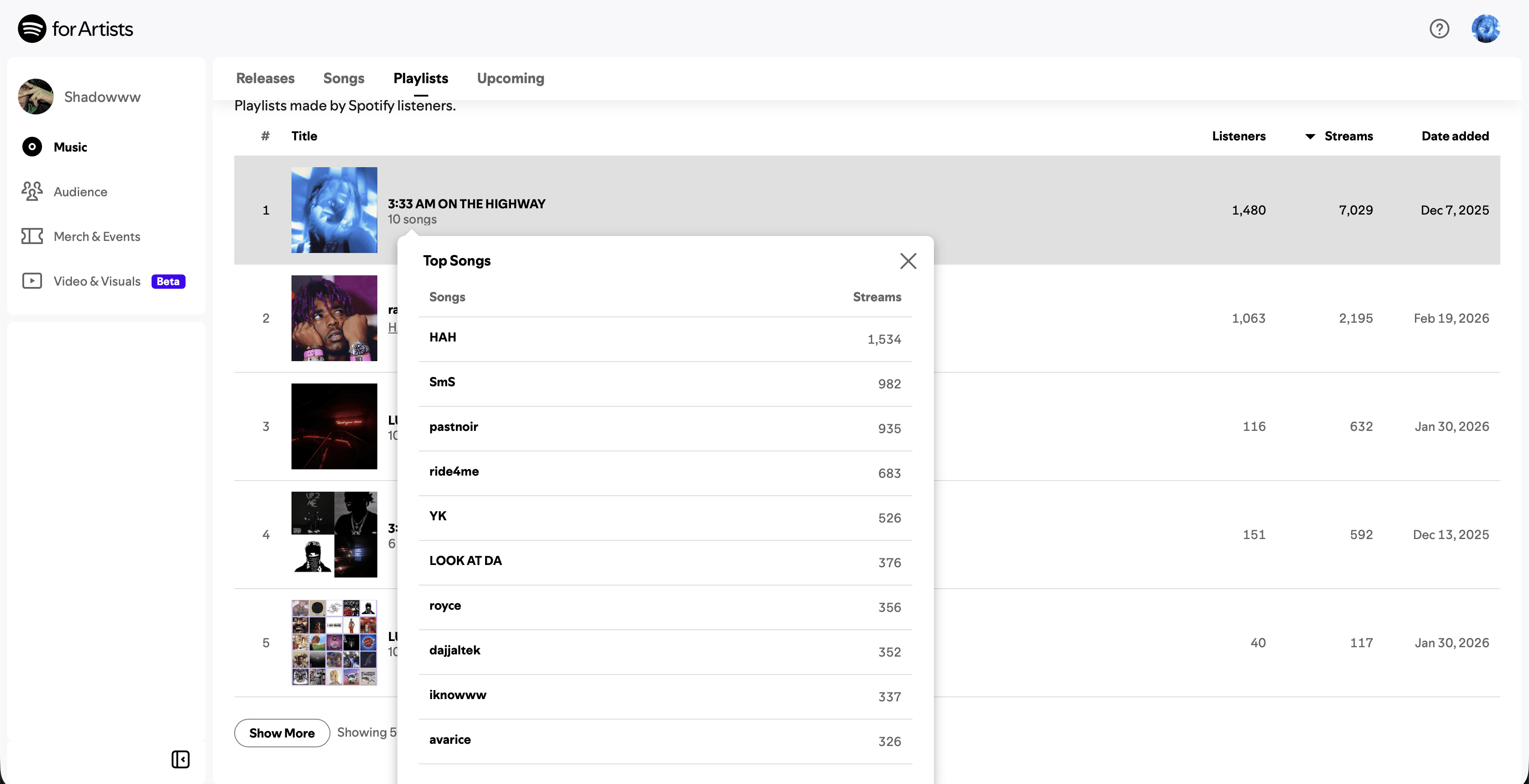1529x784 pixels.
Task: Click the Music disc icon in sidebar
Action: click(32, 147)
